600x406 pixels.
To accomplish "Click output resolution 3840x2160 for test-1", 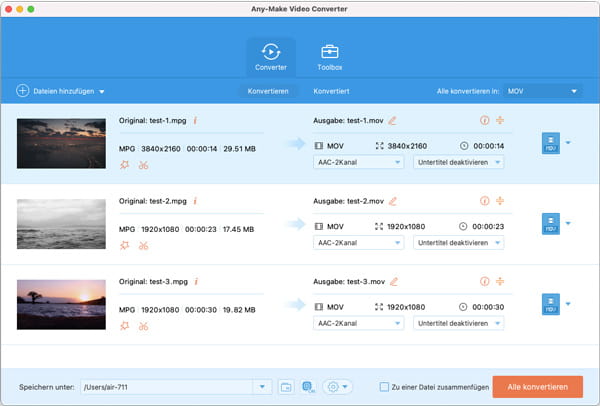I will [x=407, y=146].
